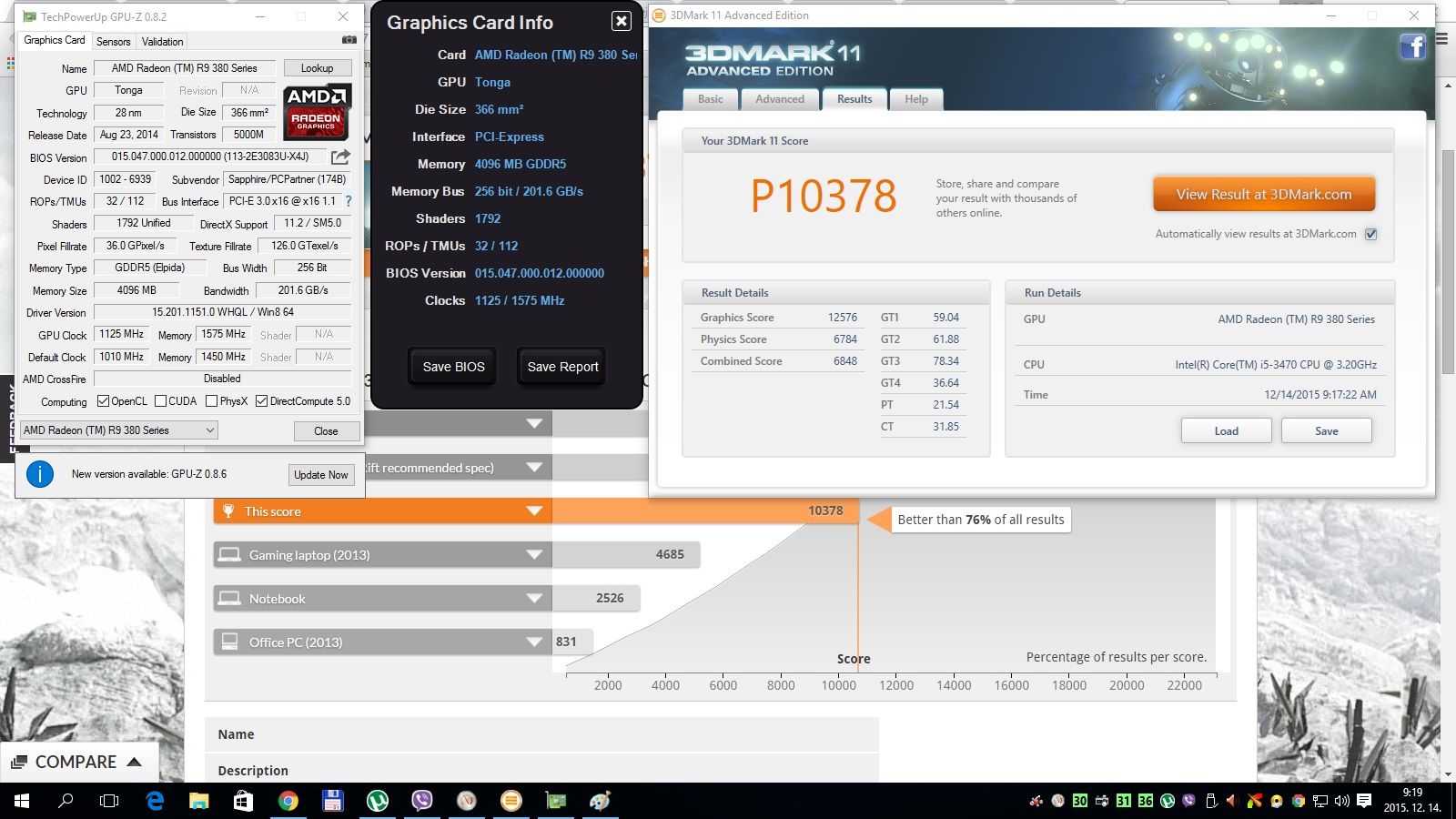Click the GPU-Z screenshot camera icon

[x=349, y=40]
